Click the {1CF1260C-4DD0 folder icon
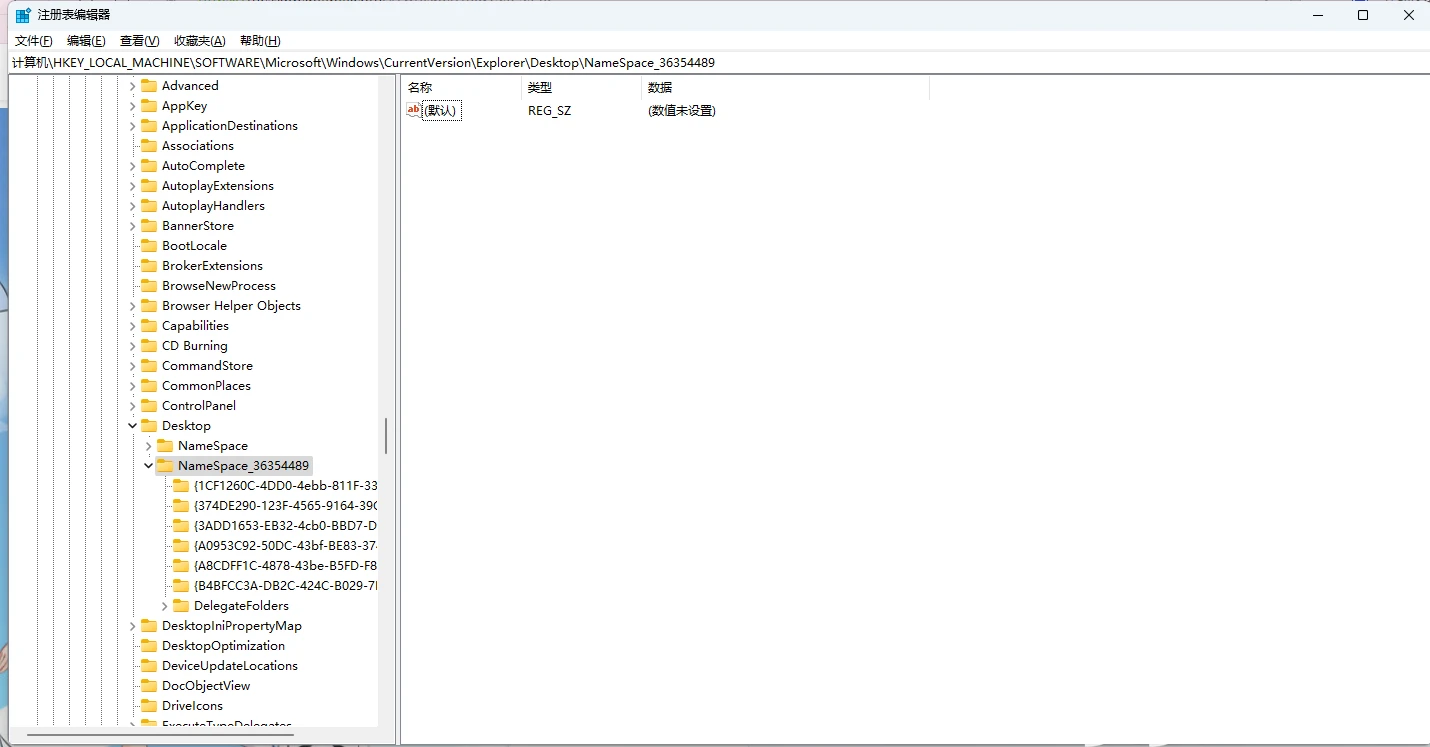Image resolution: width=1430 pixels, height=747 pixels. coord(181,486)
